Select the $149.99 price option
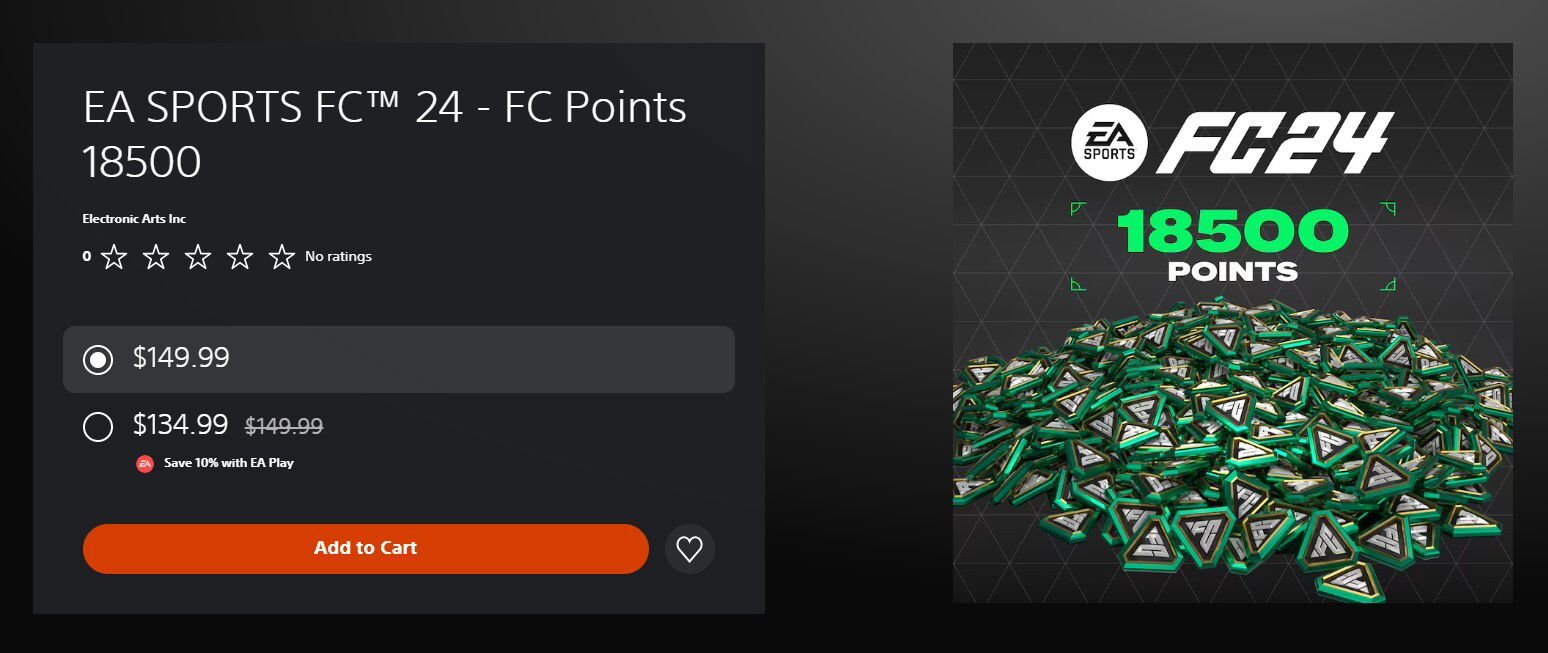 (x=98, y=359)
